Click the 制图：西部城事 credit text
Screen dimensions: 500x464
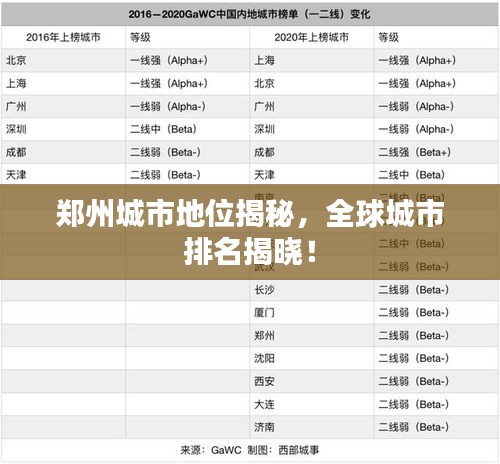[x=283, y=450]
